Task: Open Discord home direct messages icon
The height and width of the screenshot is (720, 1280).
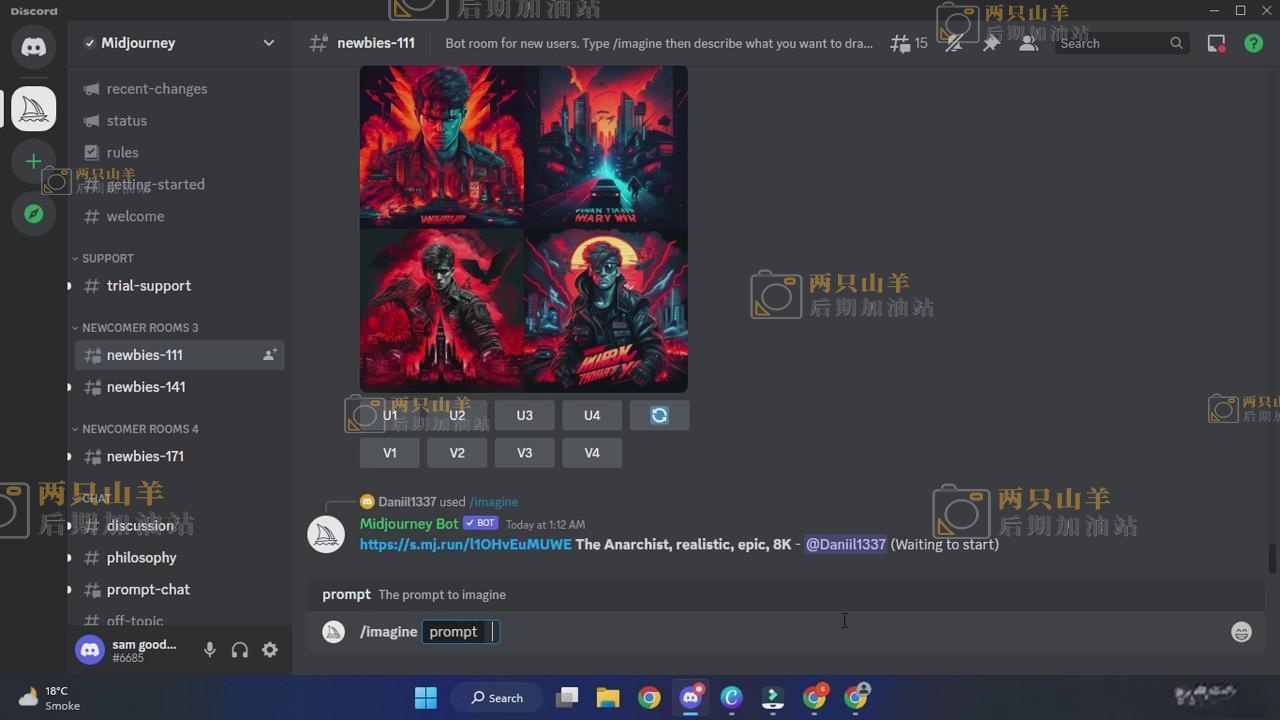Action: 33,47
